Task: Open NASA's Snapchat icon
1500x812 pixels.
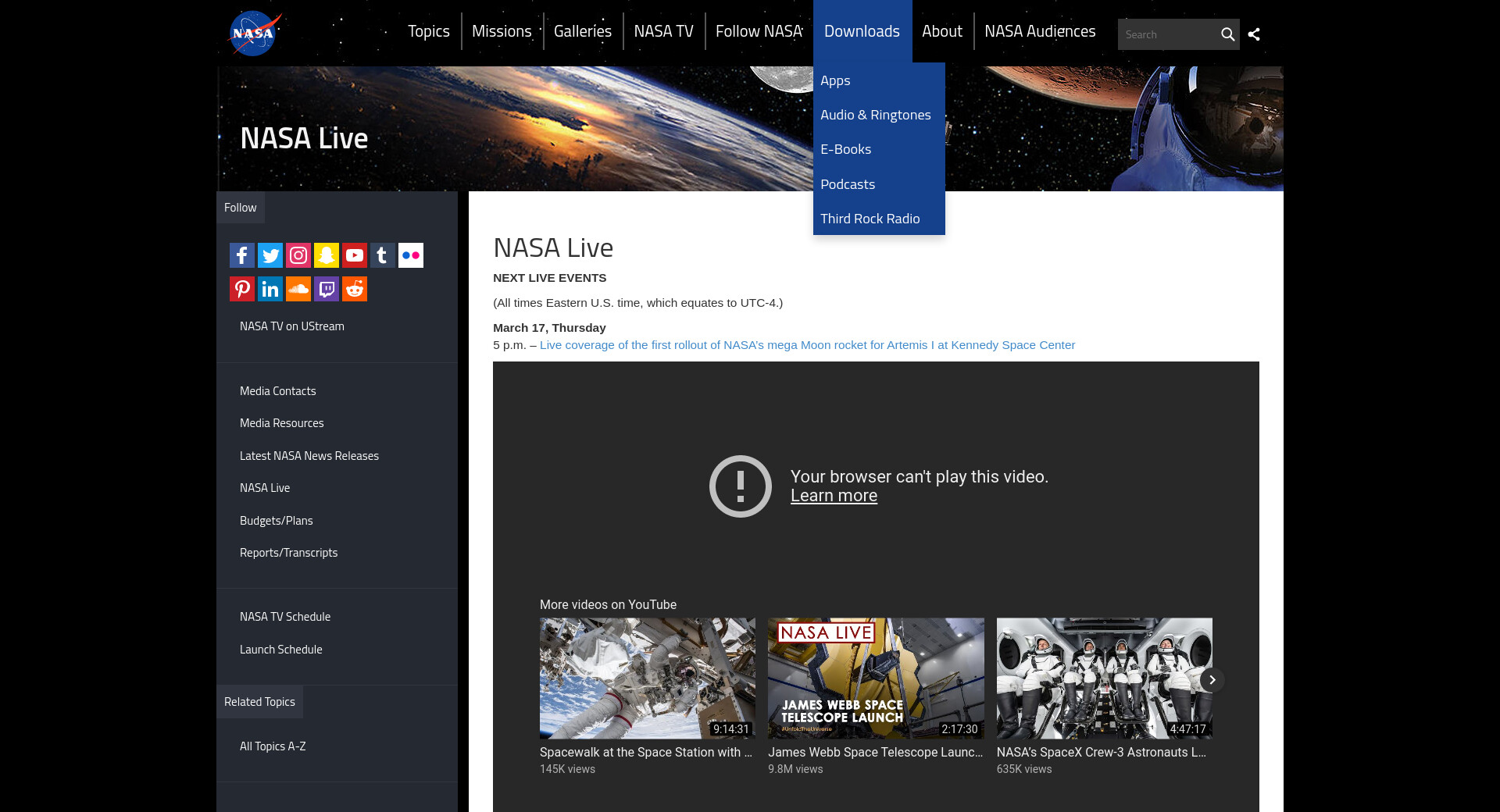Action: tap(327, 255)
